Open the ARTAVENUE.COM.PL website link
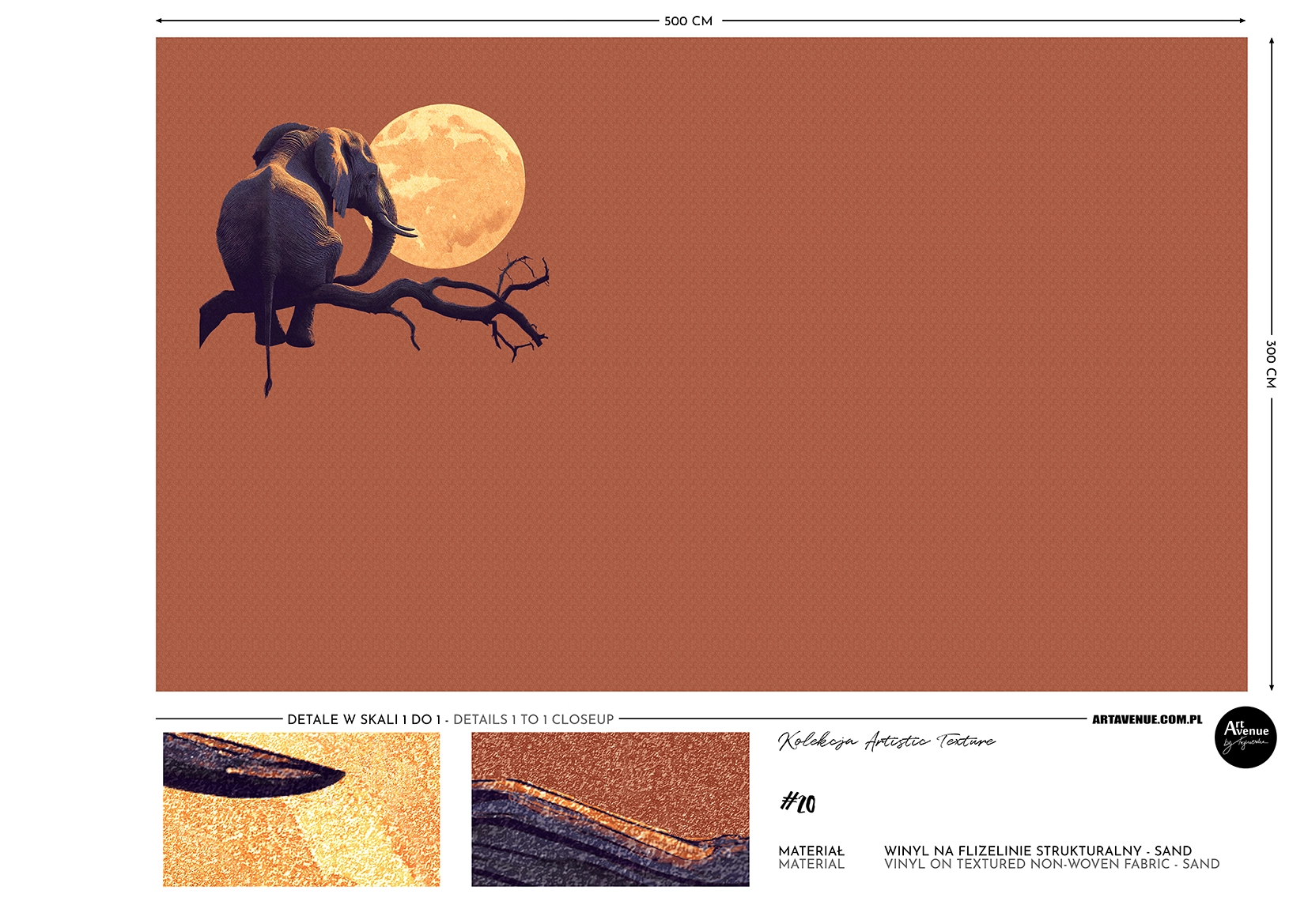 [1147, 719]
